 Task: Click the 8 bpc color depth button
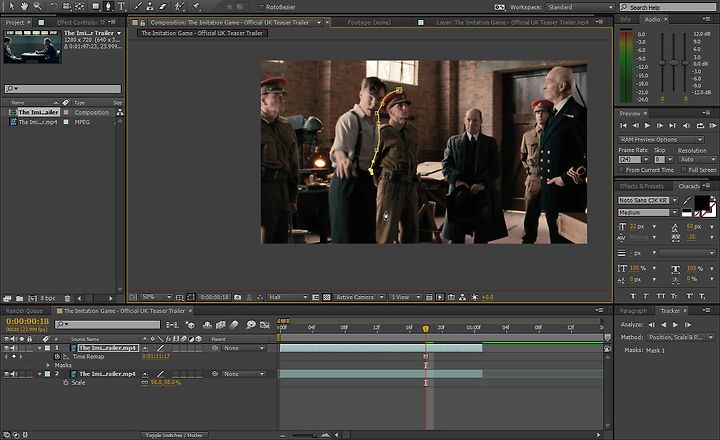pos(48,298)
